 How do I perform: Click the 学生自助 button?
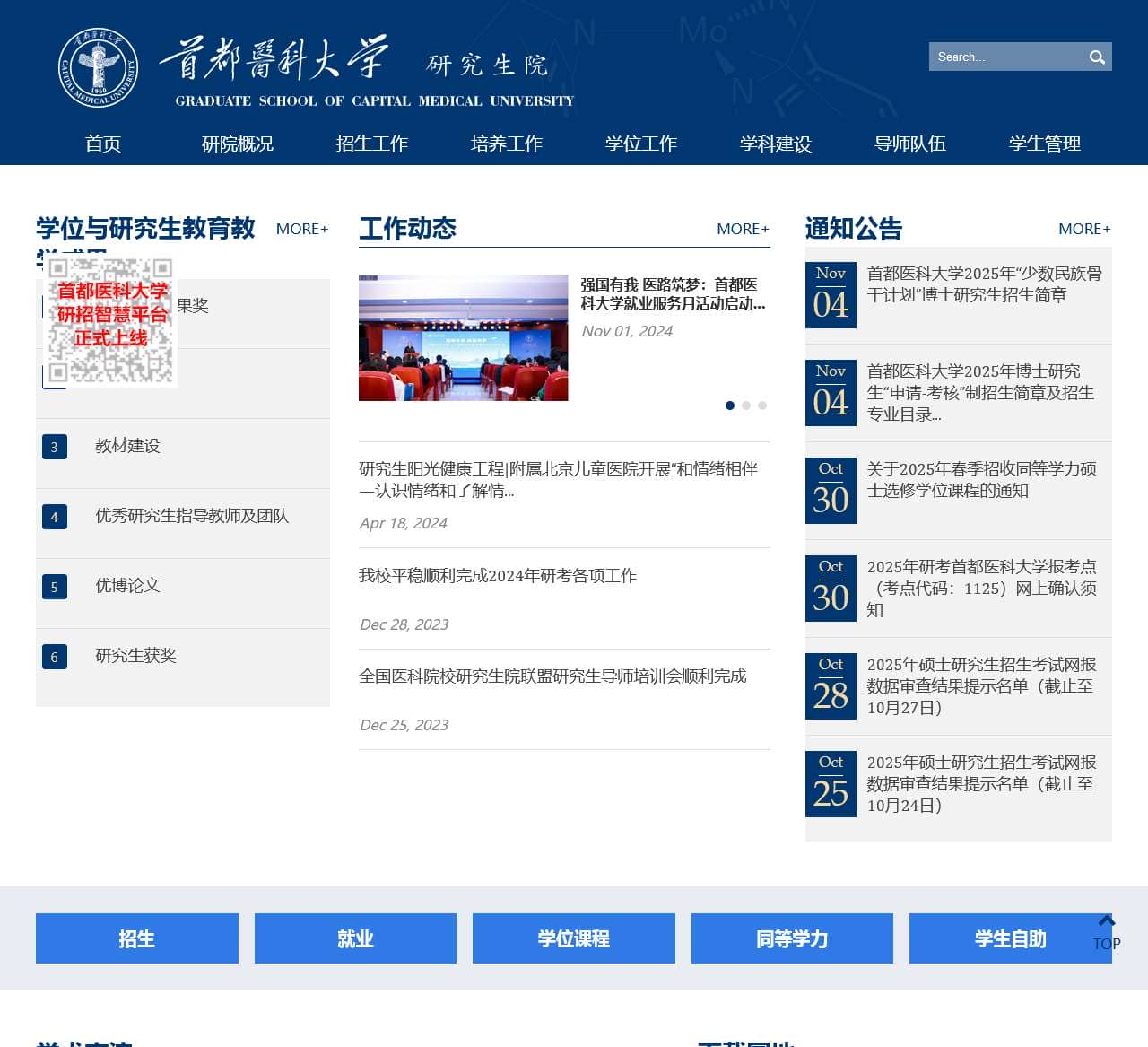pyautogui.click(x=1011, y=938)
